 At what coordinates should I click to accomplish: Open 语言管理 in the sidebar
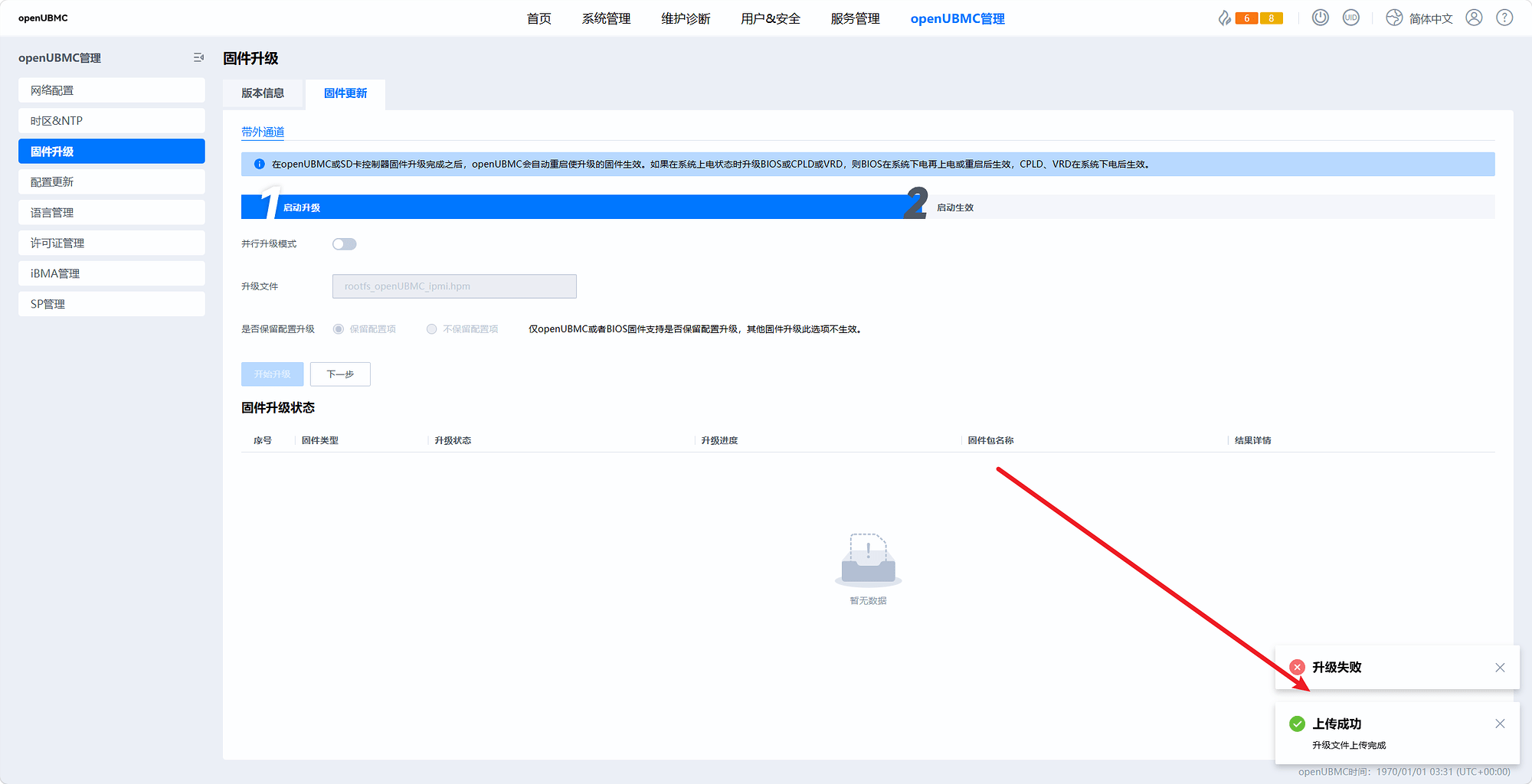112,212
